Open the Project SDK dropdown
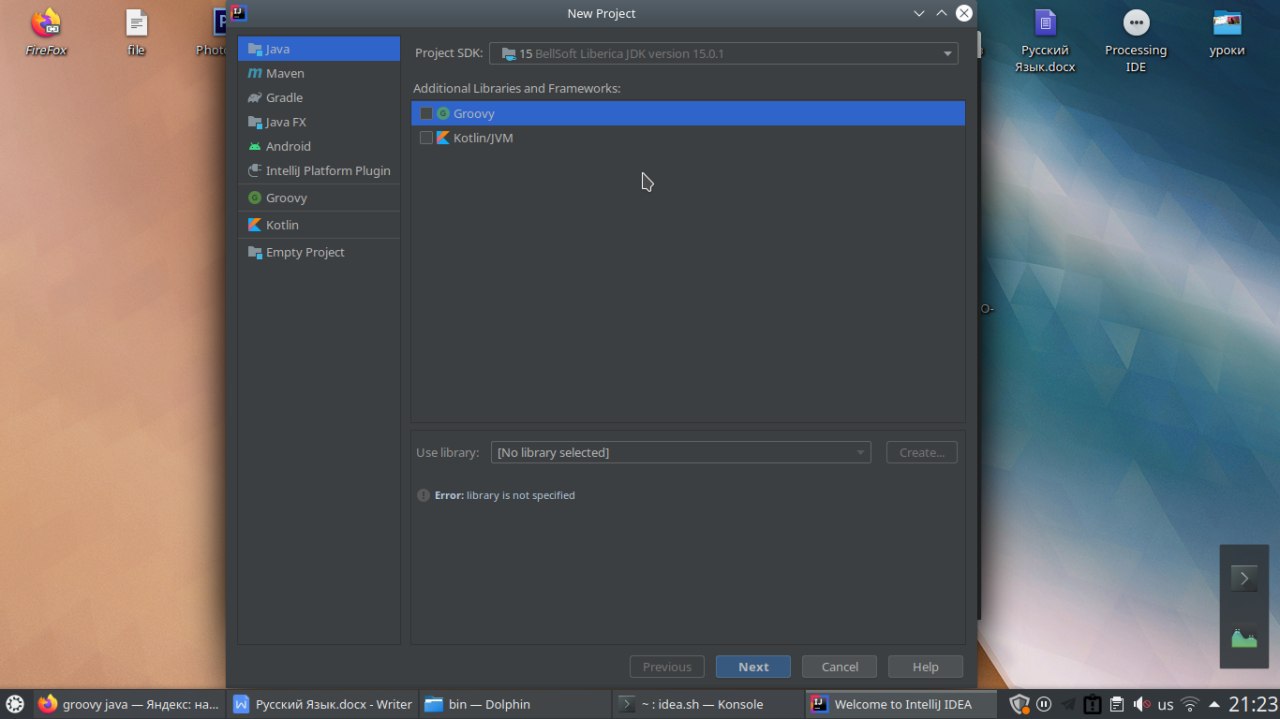Viewport: 1280px width, 719px height. pos(724,53)
